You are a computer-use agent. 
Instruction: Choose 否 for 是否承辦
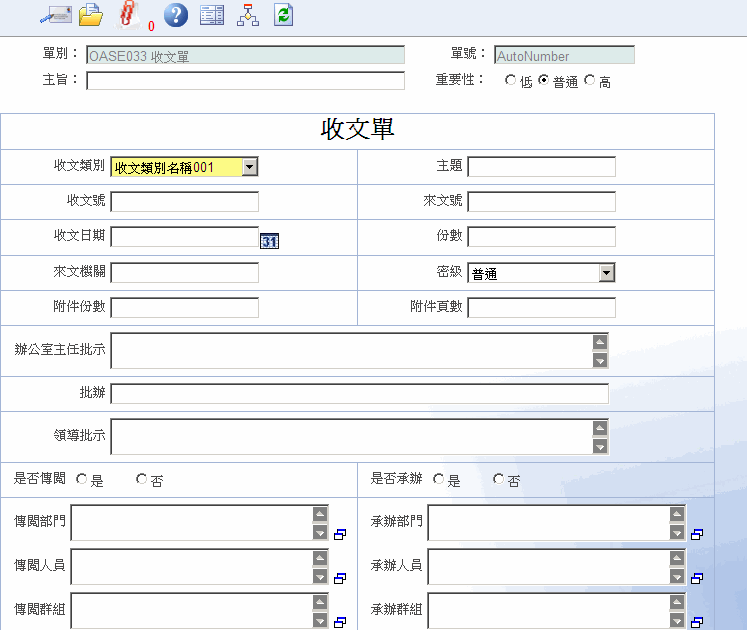499,479
